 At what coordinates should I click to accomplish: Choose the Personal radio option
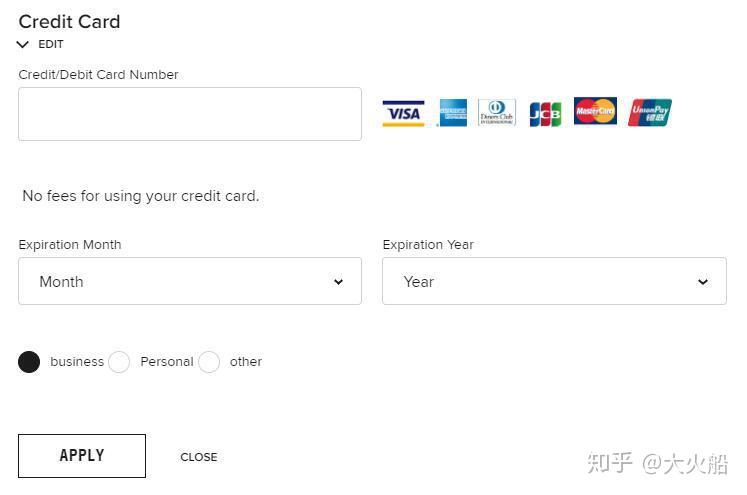pyautogui.click(x=119, y=362)
